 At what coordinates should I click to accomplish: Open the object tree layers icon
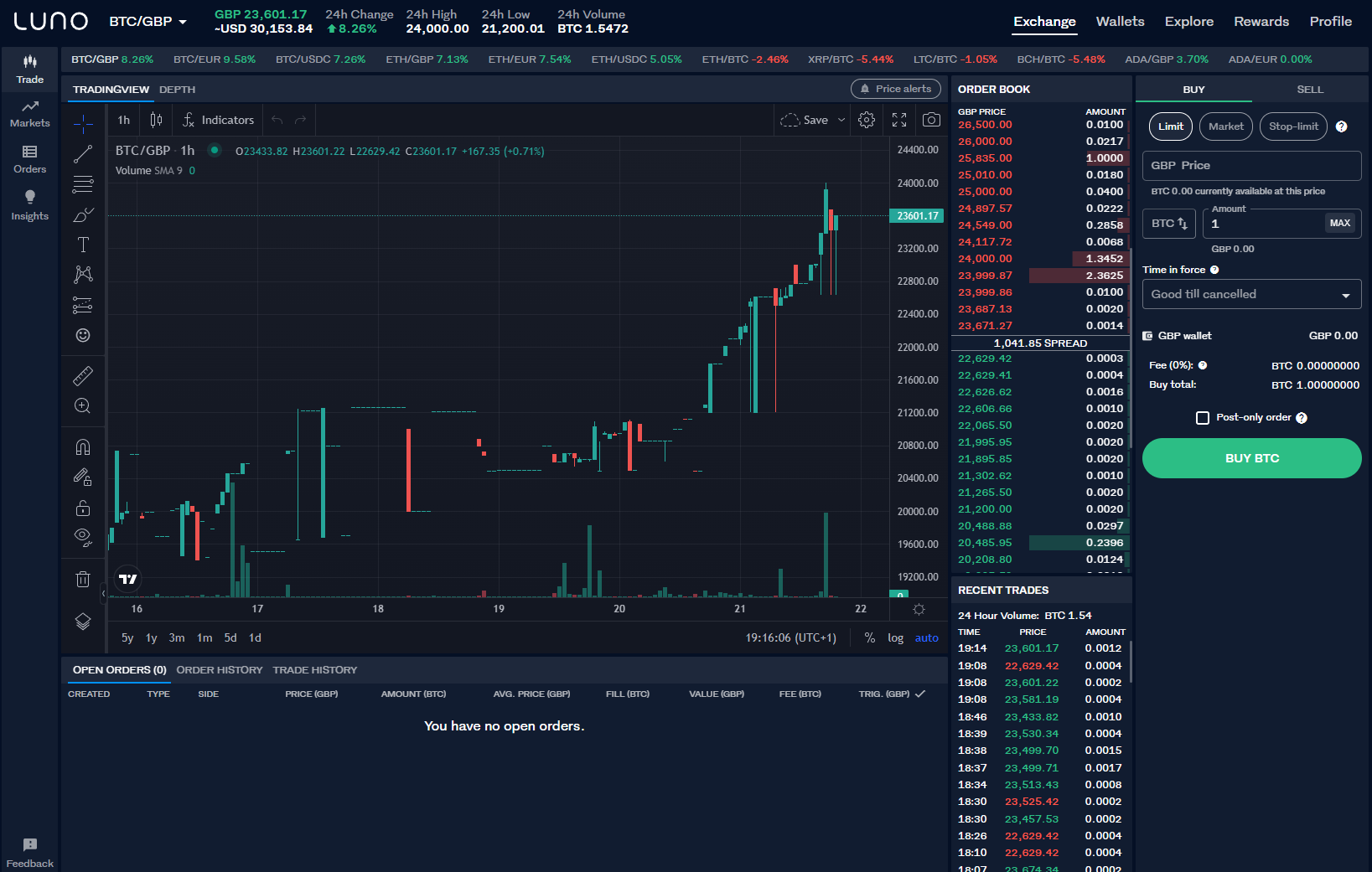[x=83, y=622]
